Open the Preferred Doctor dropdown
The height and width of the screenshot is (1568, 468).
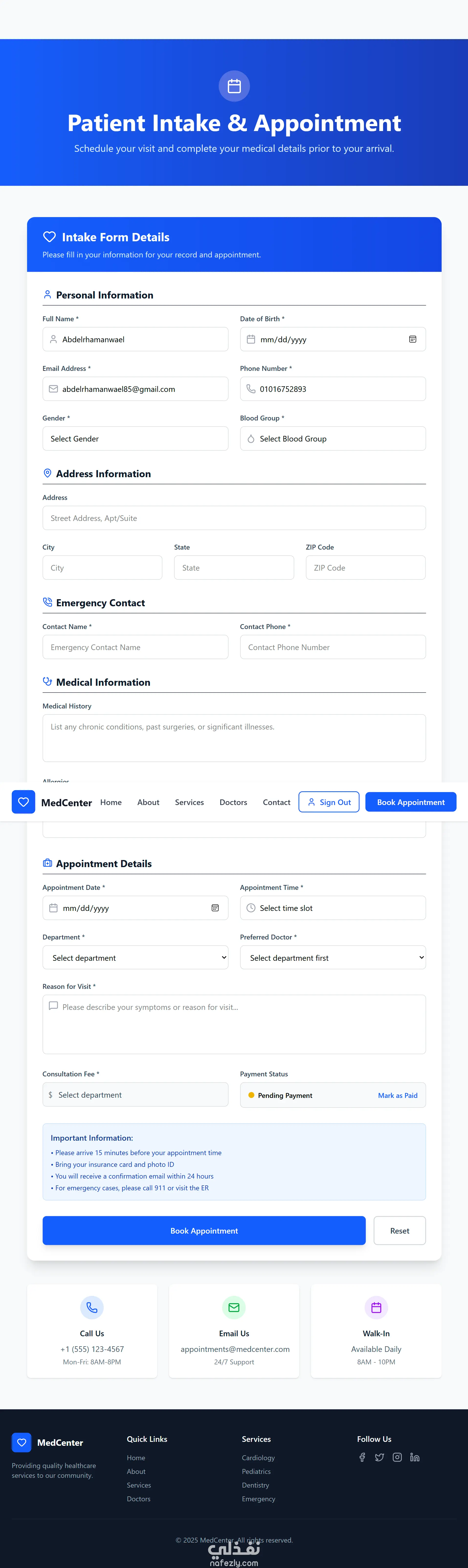pos(333,958)
